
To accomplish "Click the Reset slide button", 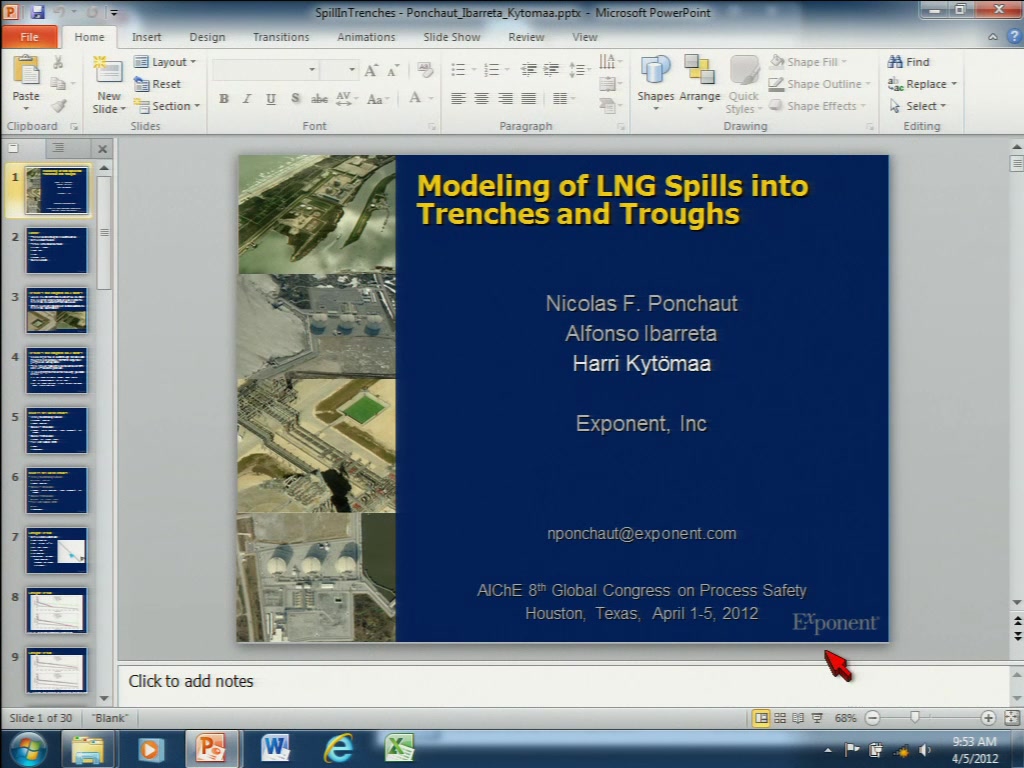I will [x=157, y=84].
